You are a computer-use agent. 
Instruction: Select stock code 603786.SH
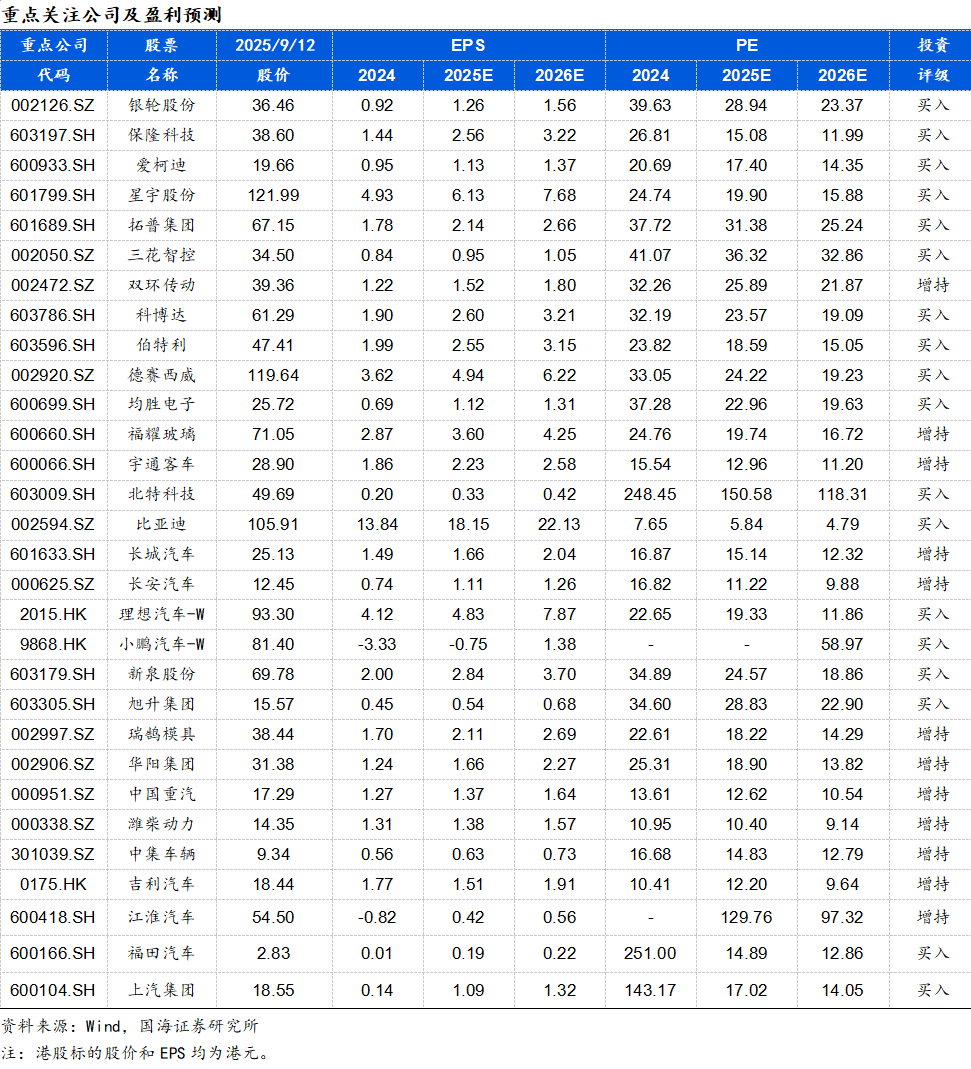click(53, 316)
